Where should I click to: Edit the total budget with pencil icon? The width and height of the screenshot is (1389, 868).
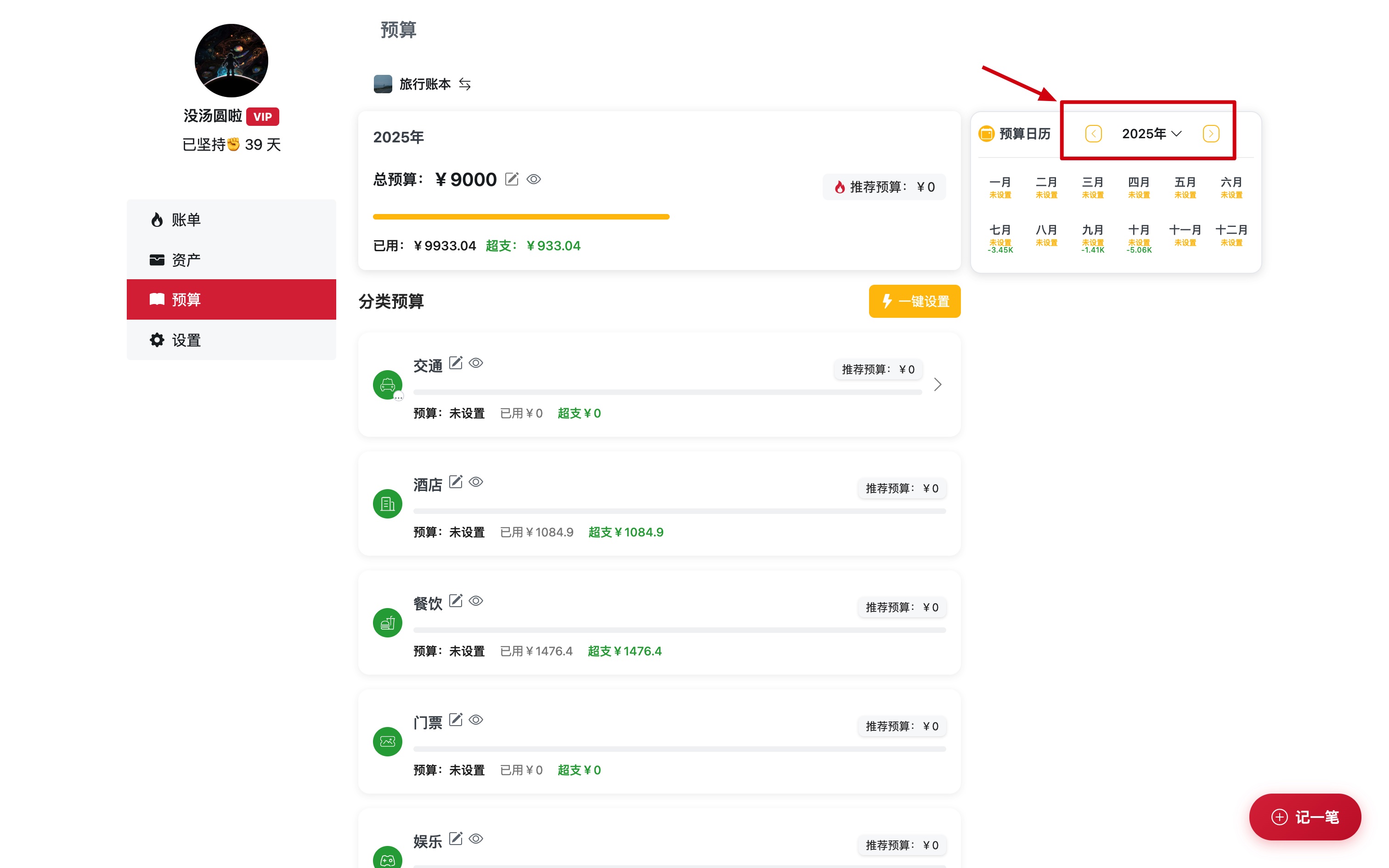[x=512, y=179]
